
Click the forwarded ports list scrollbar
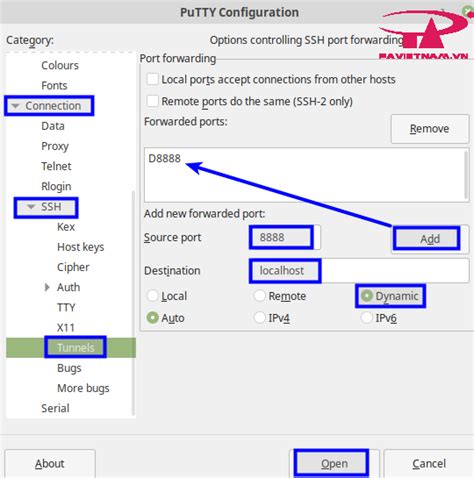[466, 175]
